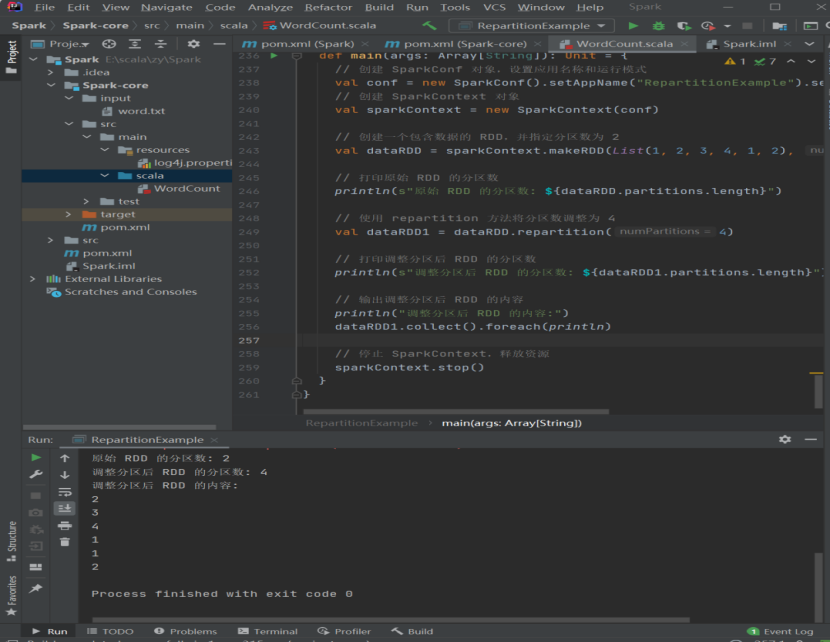
Task: Rerun program in Run panel
Action: pos(36,457)
